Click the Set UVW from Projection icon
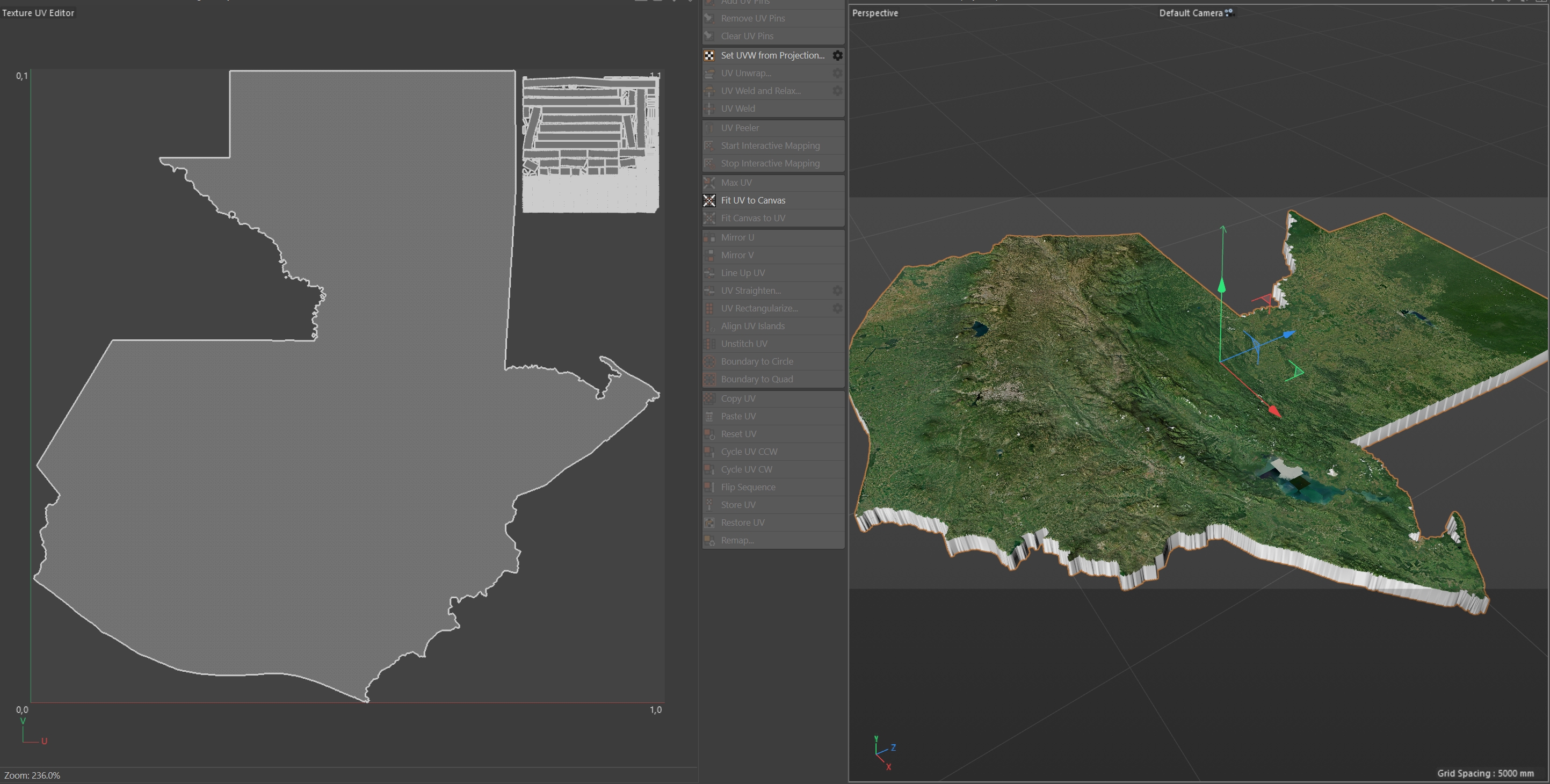Viewport: 1550px width, 784px height. (709, 55)
